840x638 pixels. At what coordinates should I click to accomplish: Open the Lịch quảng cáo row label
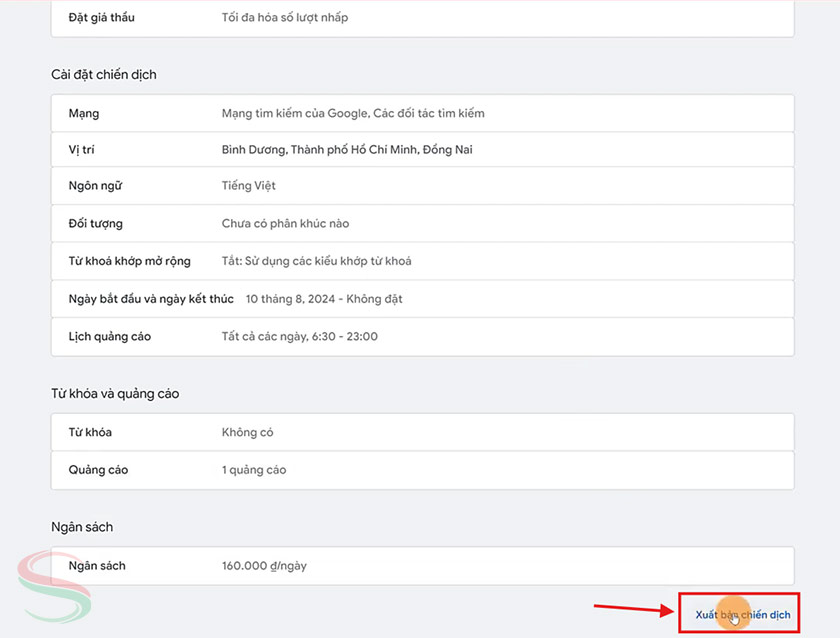[109, 337]
